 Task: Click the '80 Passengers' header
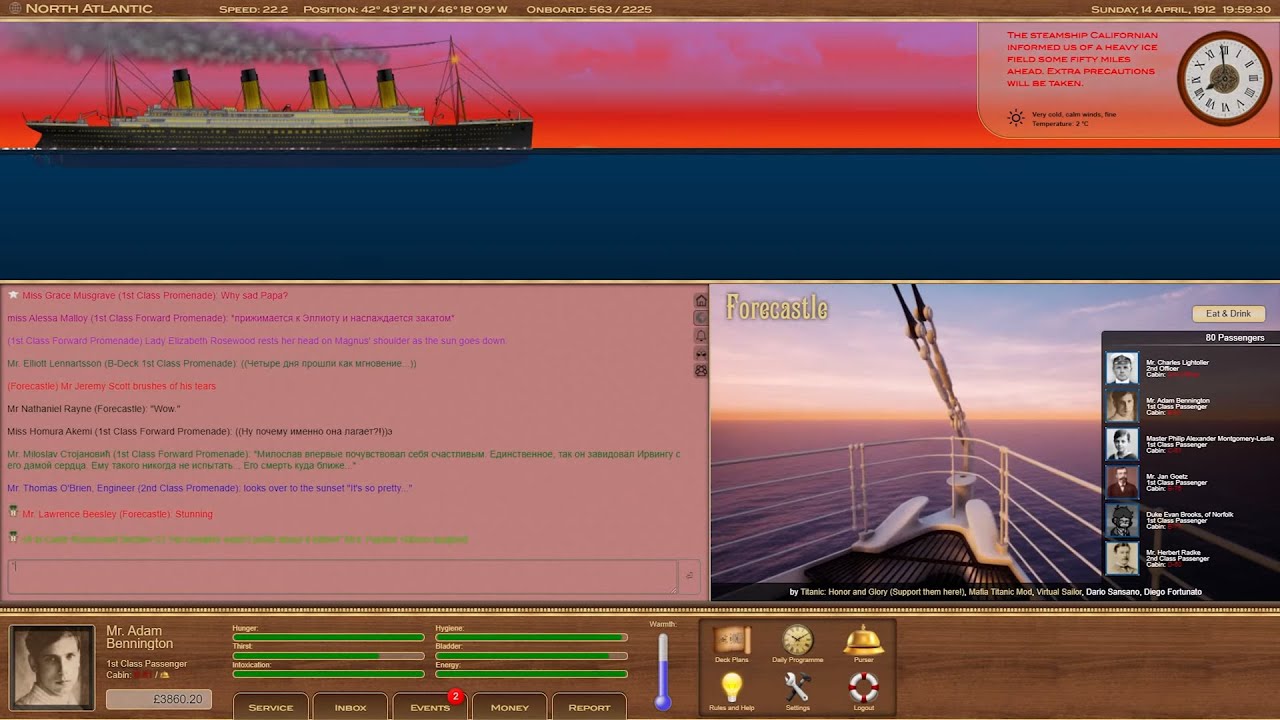click(1235, 338)
